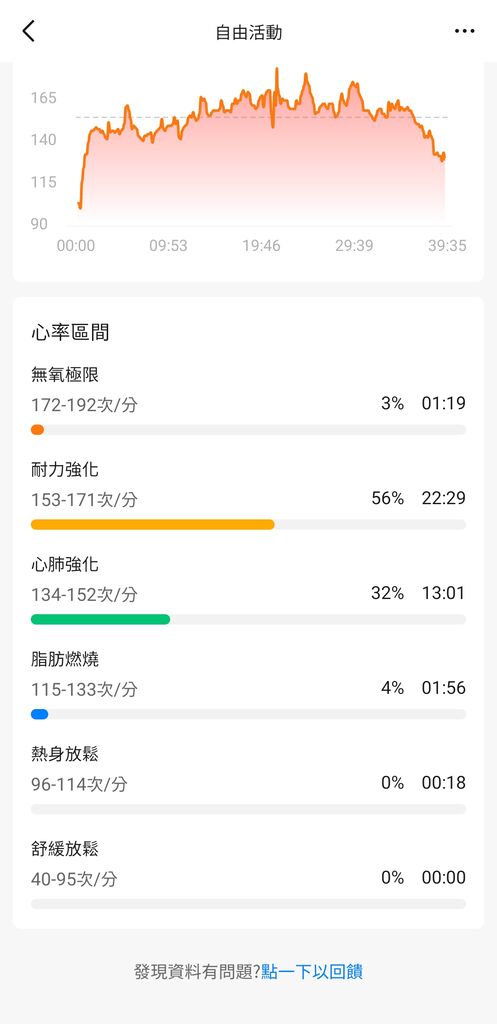Tap the 心肺強化 32% percentage
This screenshot has height=1024, width=497.
387,593
